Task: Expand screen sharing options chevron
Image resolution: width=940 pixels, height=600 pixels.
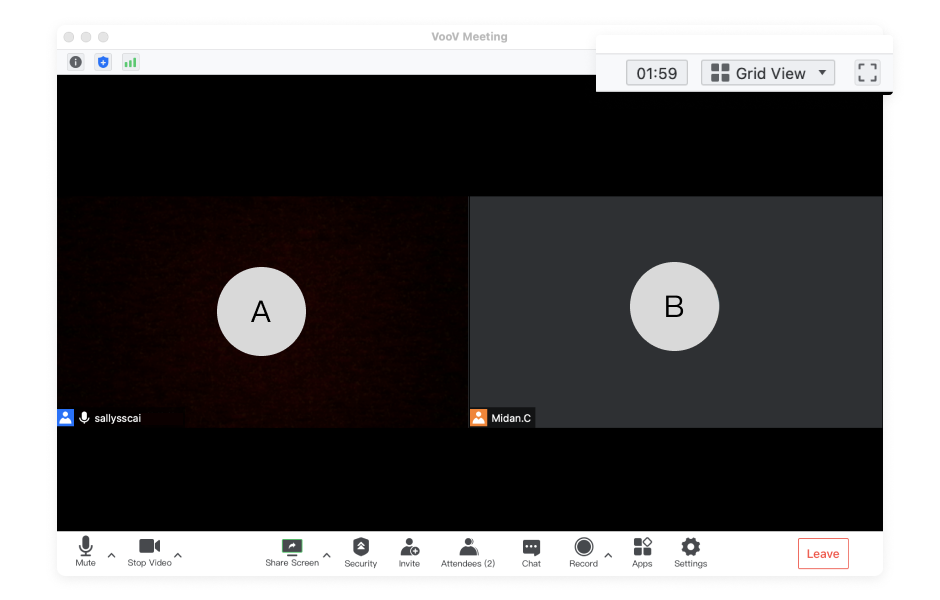Action: pyautogui.click(x=327, y=555)
